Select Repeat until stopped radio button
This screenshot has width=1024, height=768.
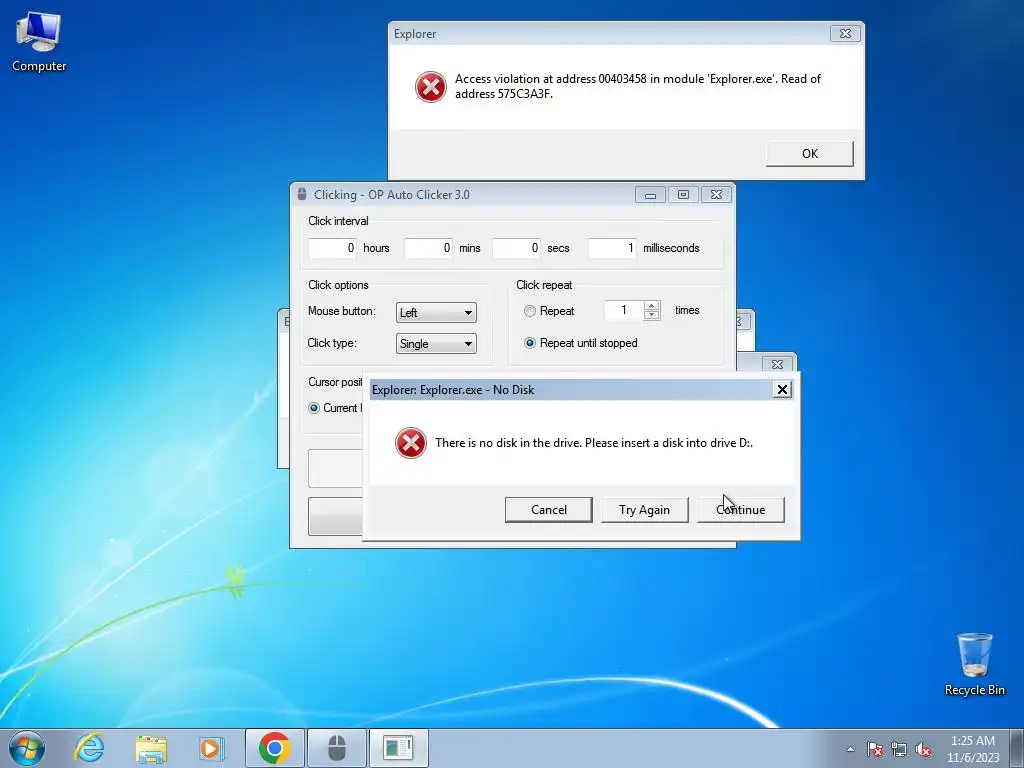click(x=530, y=343)
